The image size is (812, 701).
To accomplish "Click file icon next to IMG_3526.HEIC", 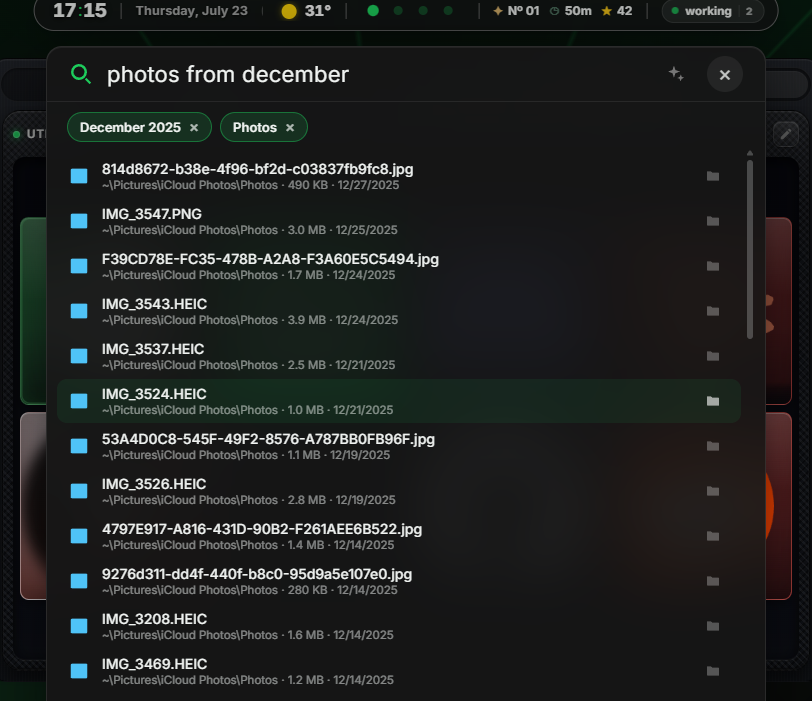I will 79,491.
